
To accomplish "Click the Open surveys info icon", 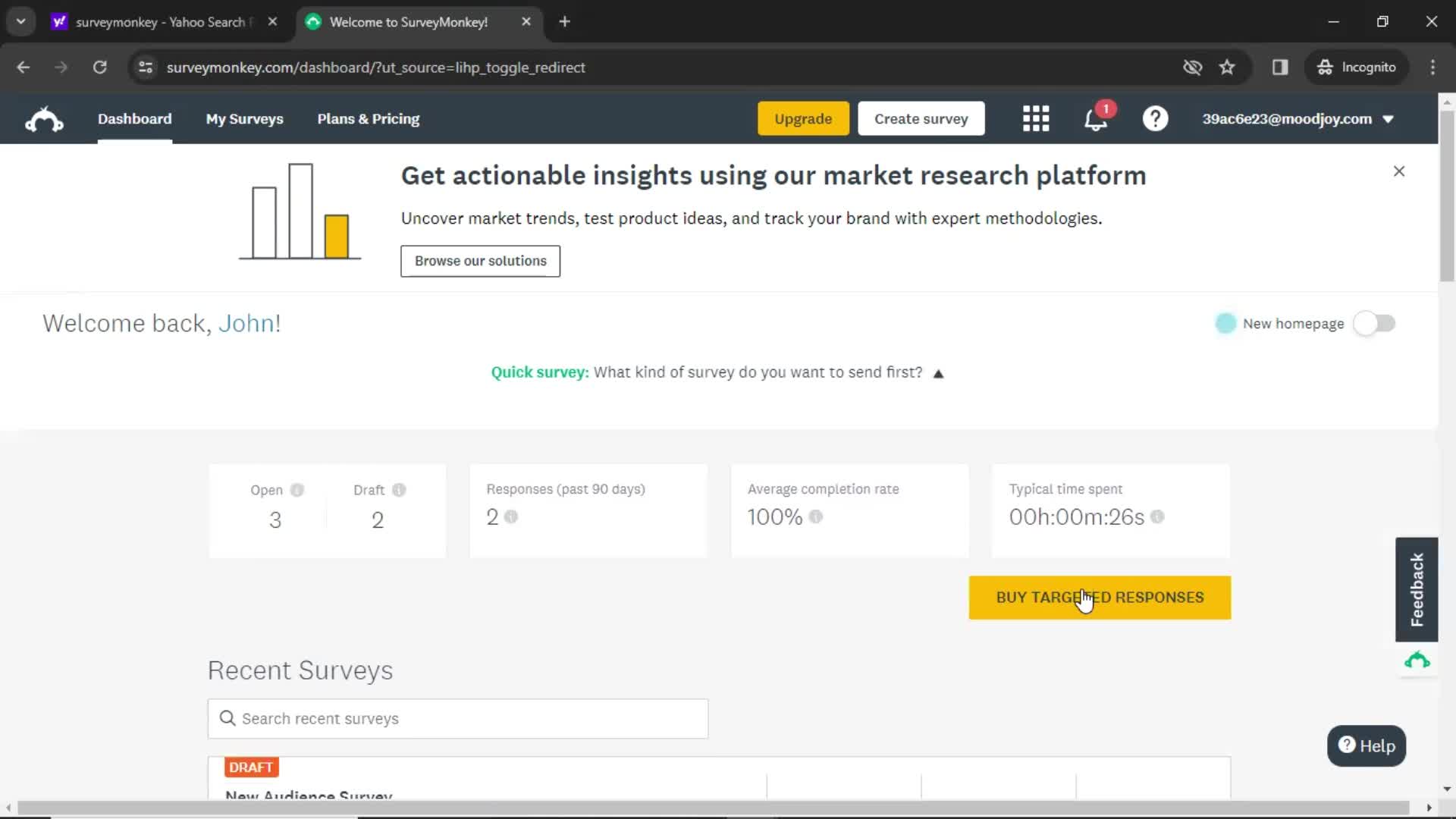I will 296,490.
